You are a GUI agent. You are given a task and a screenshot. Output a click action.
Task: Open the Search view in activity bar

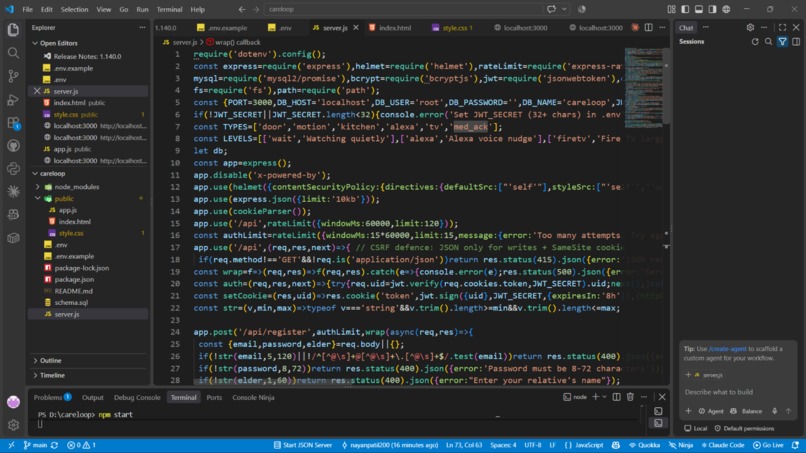[x=13, y=53]
